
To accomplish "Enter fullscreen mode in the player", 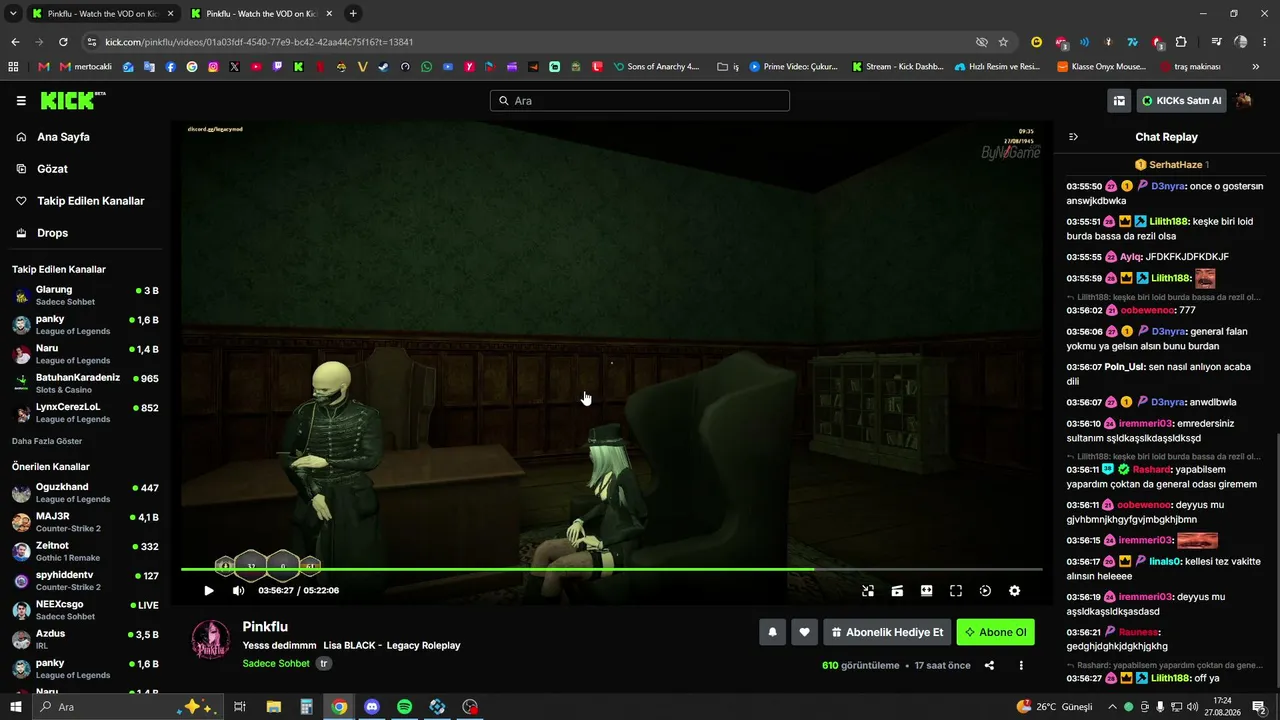I will tap(955, 591).
